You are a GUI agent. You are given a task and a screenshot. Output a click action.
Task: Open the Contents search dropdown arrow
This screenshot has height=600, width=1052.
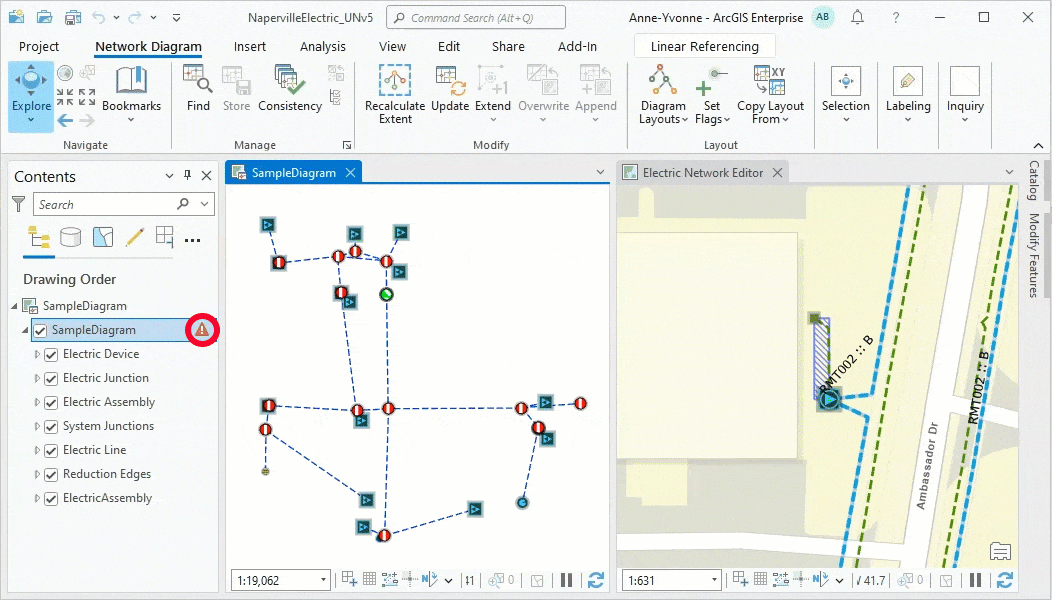[205, 203]
